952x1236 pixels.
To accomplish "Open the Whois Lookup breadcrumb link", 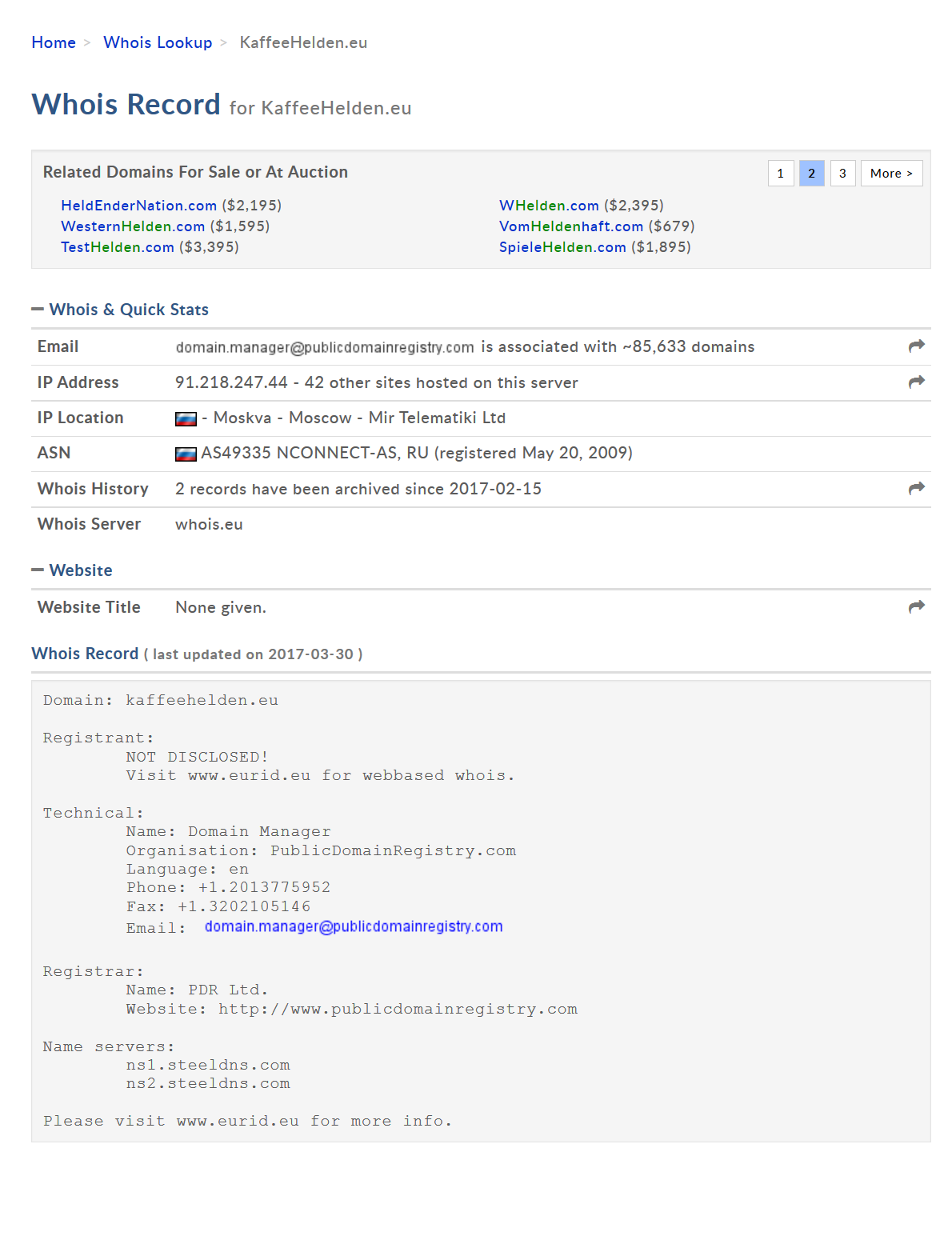I will (158, 42).
